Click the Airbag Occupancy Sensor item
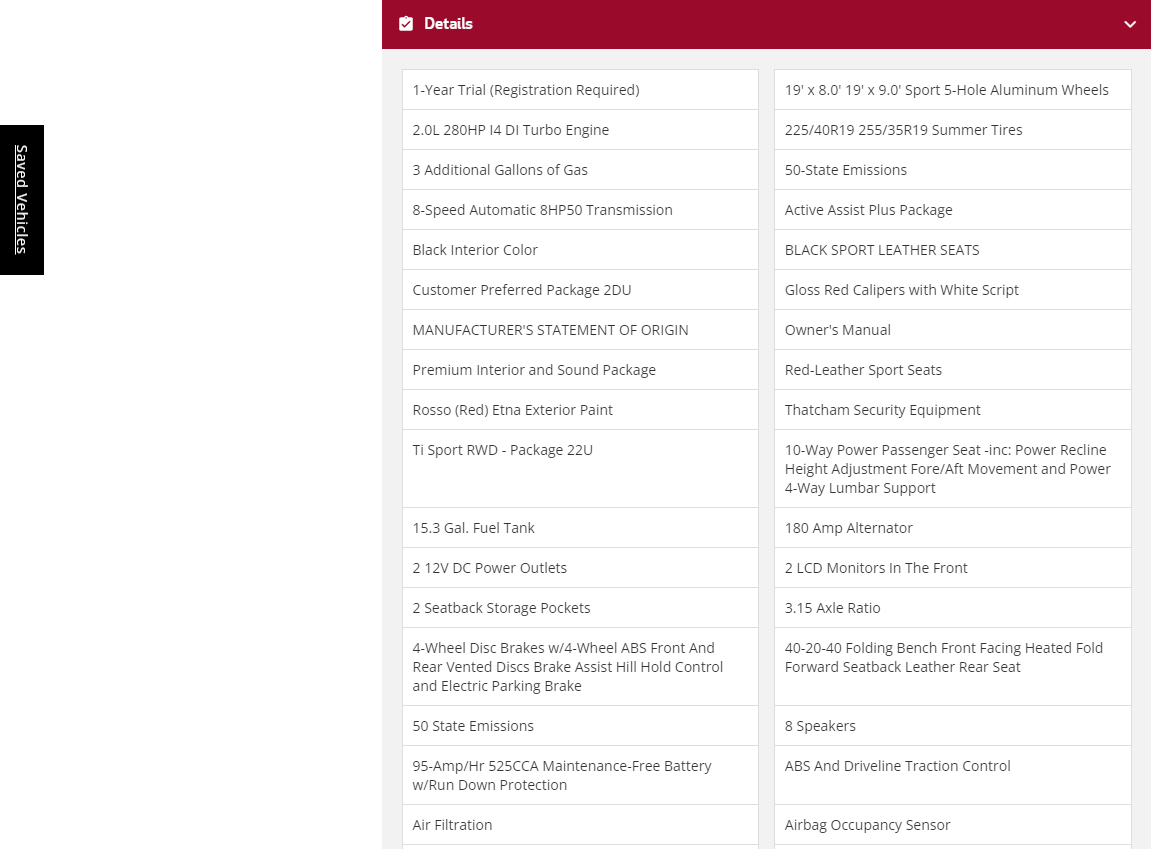 [x=867, y=825]
